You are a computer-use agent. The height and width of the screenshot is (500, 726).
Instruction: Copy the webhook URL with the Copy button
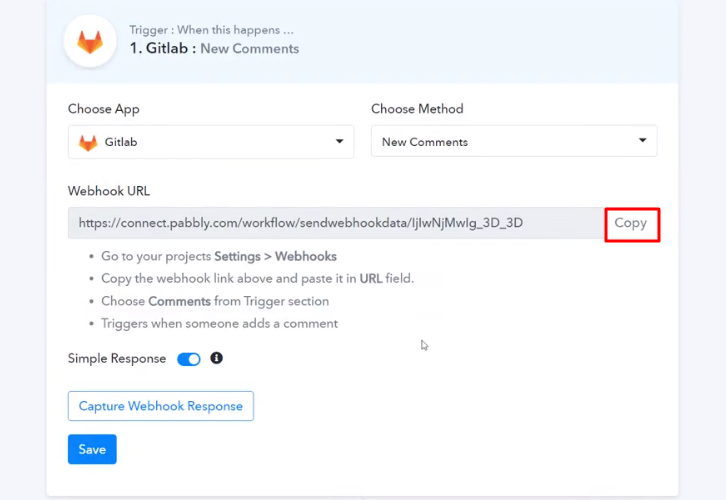(632, 224)
